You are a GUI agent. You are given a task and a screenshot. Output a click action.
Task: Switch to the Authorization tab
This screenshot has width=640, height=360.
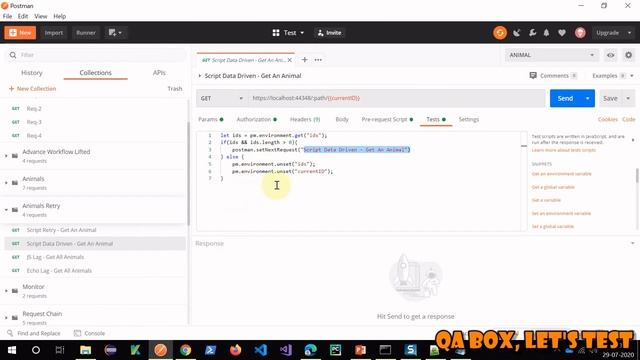[257, 119]
